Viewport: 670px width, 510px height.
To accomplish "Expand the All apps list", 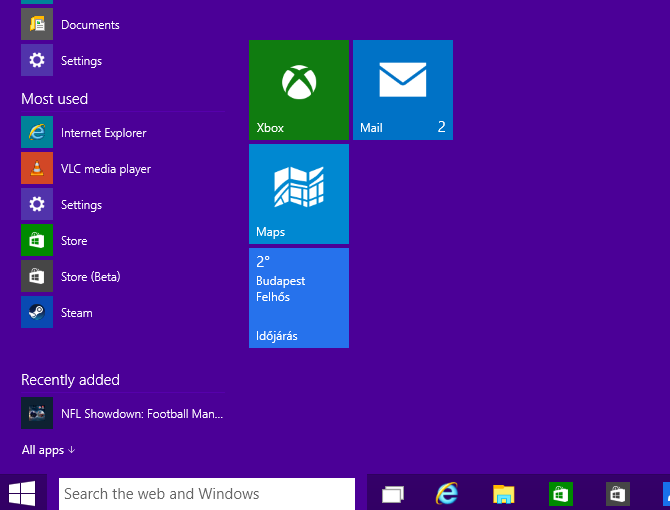I will [x=48, y=450].
